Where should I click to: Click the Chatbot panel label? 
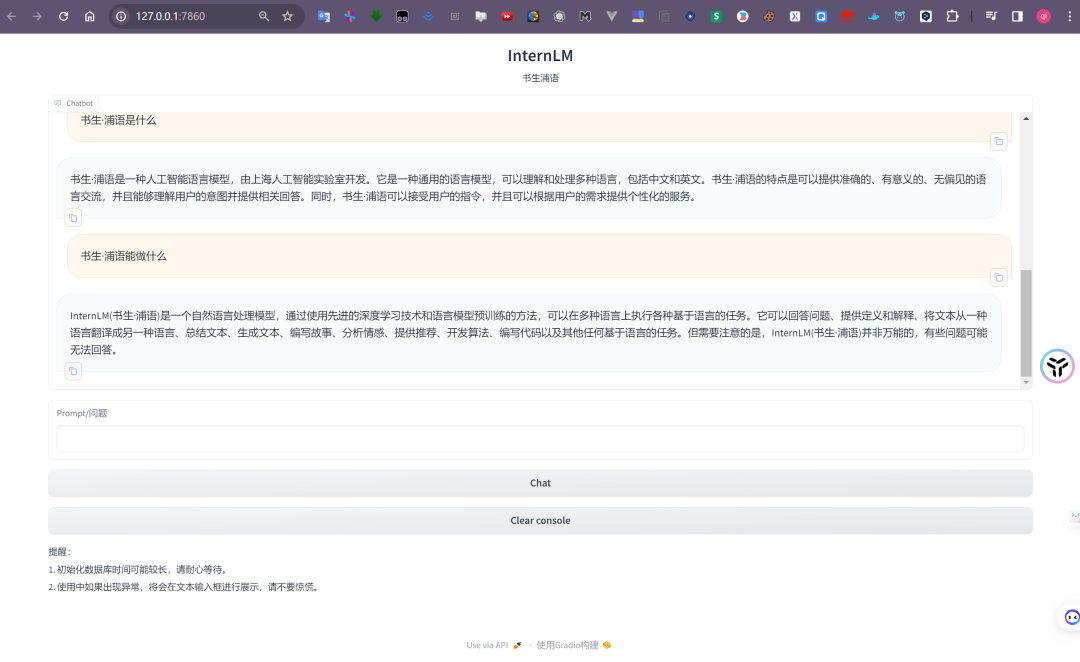(x=74, y=103)
